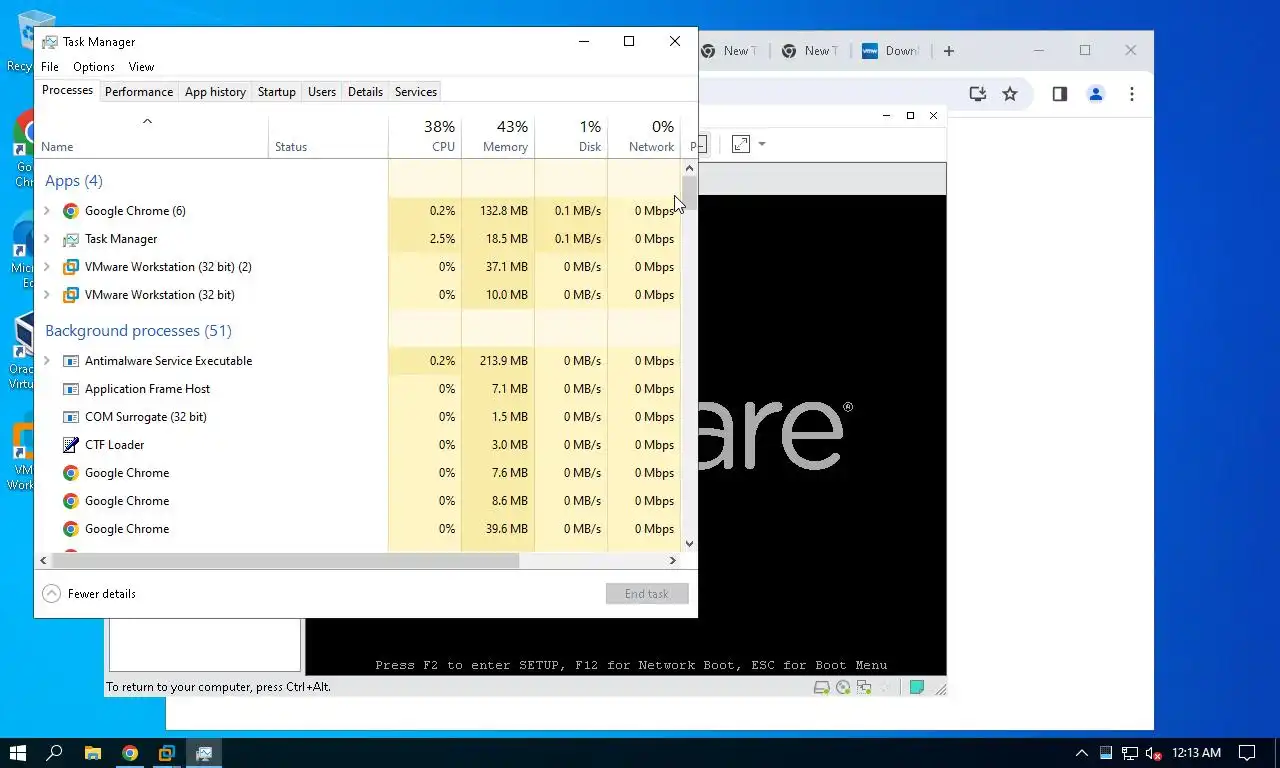The image size is (1280, 768).
Task: Select the VMware Download tab in Chrome
Action: point(889,51)
